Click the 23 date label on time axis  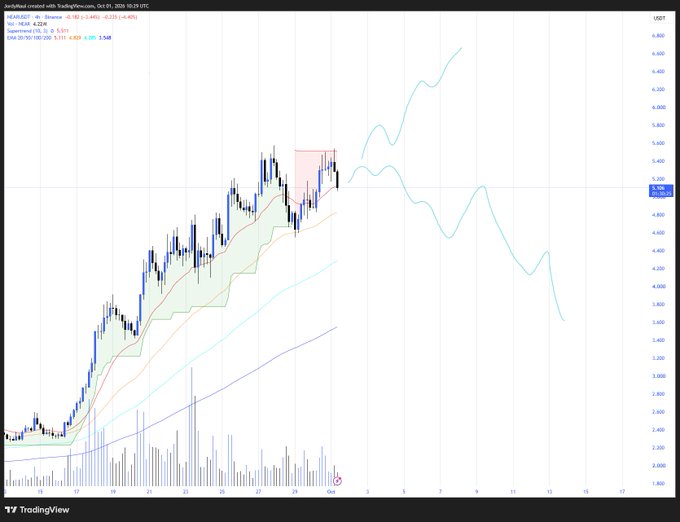pos(185,492)
